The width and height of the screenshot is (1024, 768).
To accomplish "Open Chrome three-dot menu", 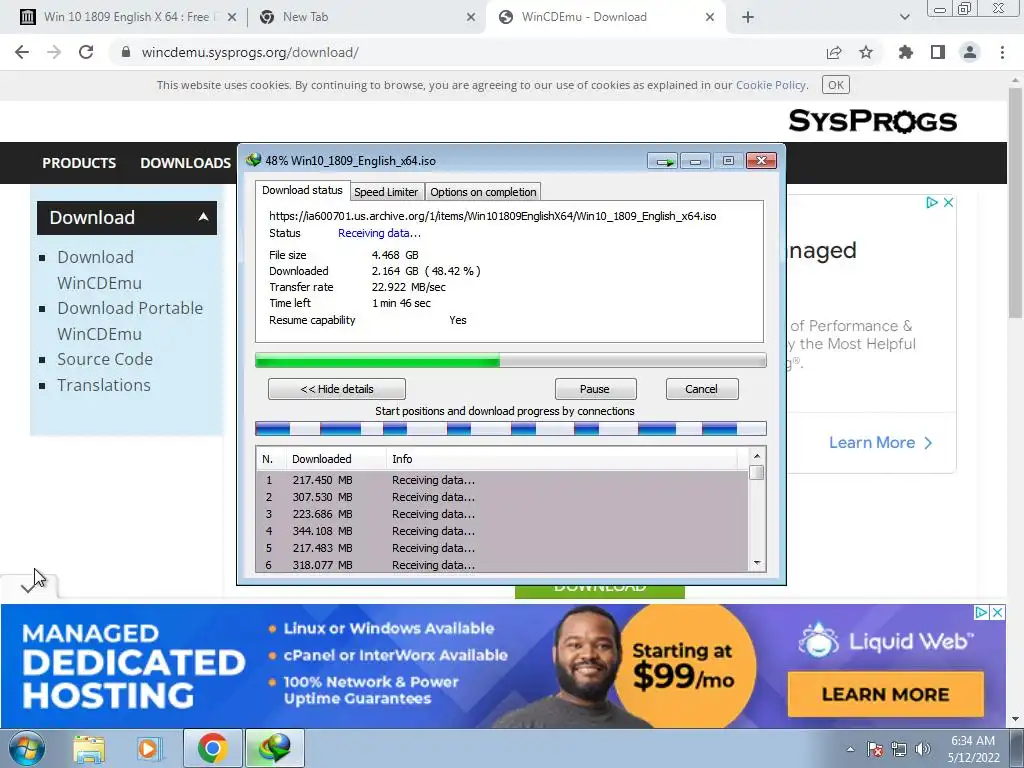I will 1002,52.
